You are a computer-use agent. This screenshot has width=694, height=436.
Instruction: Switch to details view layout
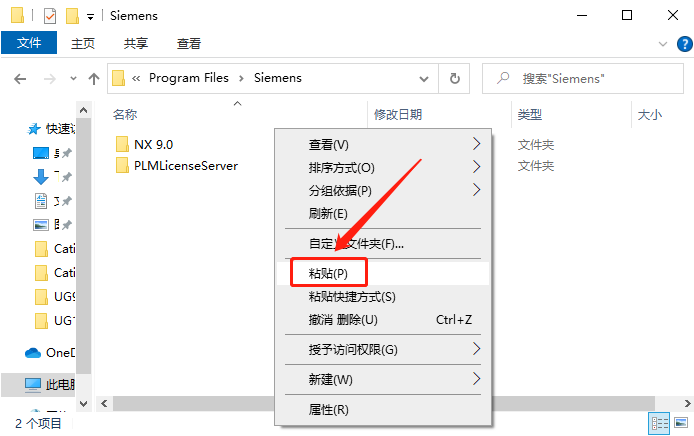coord(659,424)
